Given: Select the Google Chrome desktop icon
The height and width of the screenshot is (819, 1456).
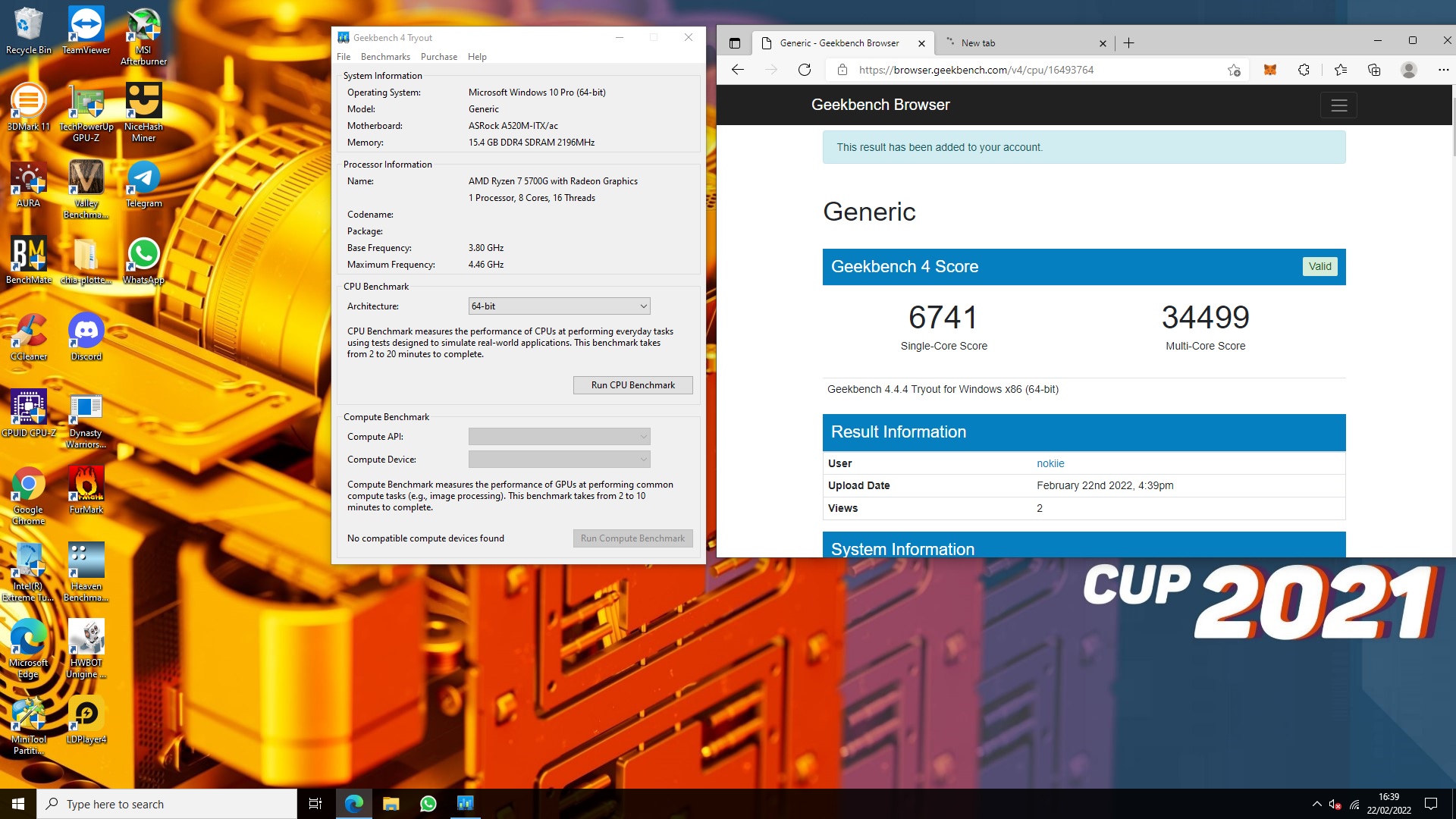Looking at the screenshot, I should point(28,495).
